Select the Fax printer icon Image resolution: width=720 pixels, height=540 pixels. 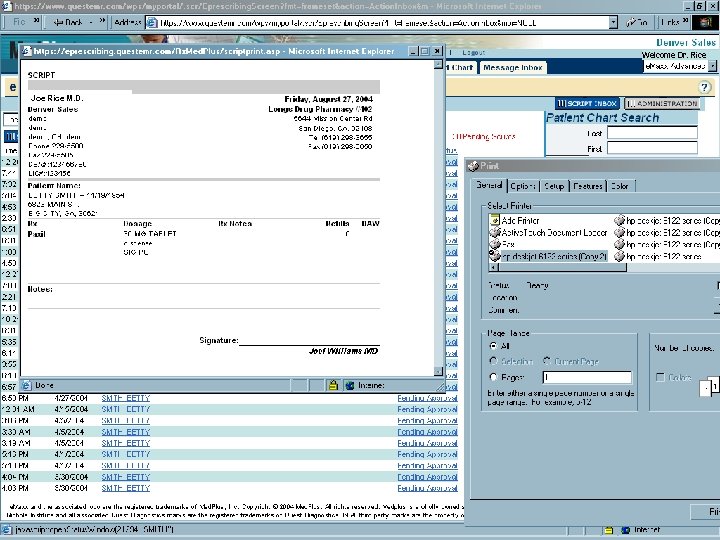click(x=495, y=244)
